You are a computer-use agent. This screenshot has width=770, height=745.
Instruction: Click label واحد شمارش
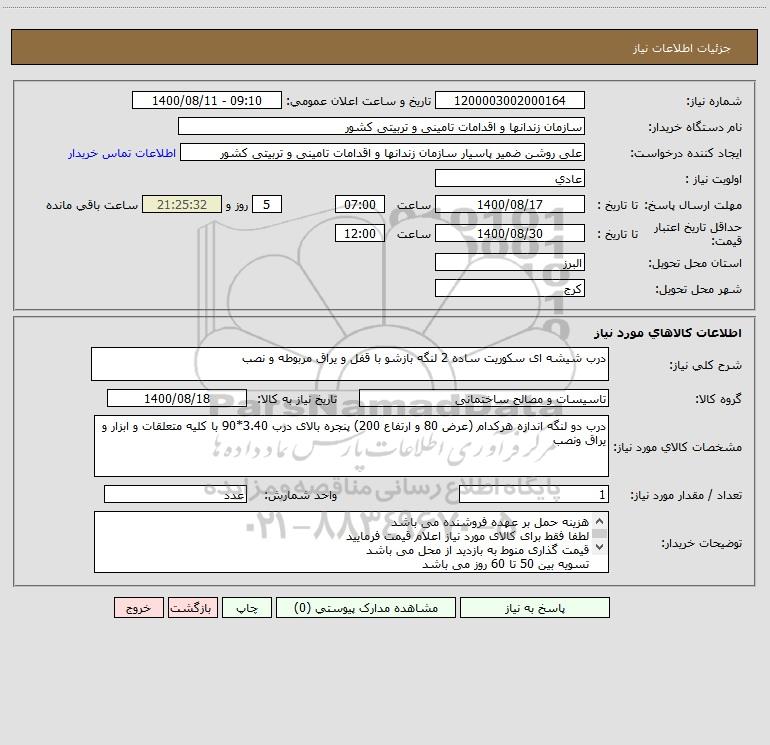[x=301, y=496]
